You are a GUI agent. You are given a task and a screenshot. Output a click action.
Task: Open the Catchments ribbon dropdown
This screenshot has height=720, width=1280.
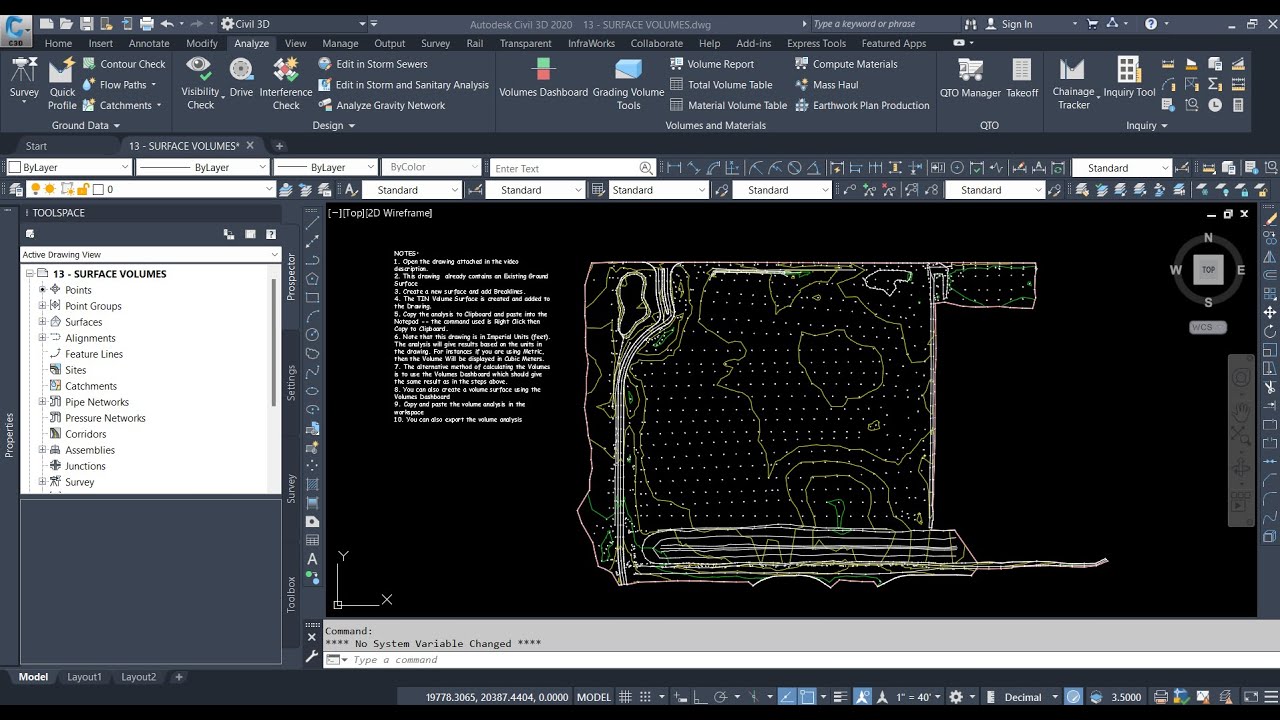pyautogui.click(x=125, y=105)
